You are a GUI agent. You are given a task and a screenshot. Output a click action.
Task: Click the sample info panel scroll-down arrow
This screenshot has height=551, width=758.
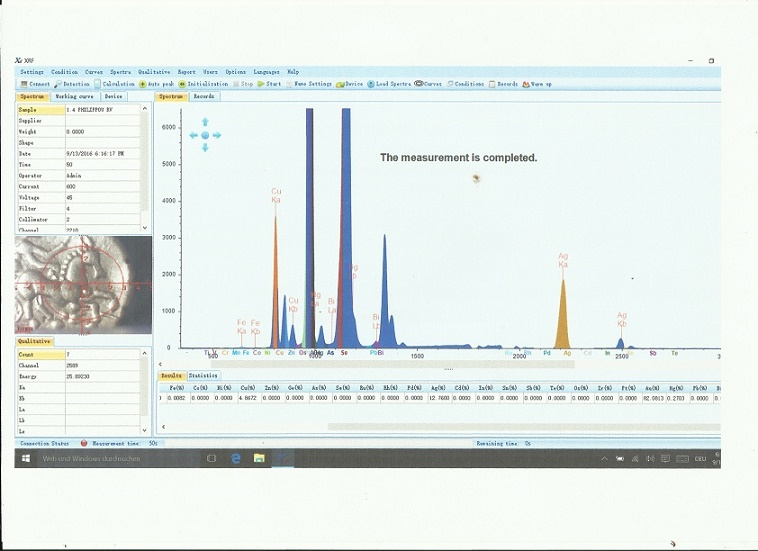145,228
